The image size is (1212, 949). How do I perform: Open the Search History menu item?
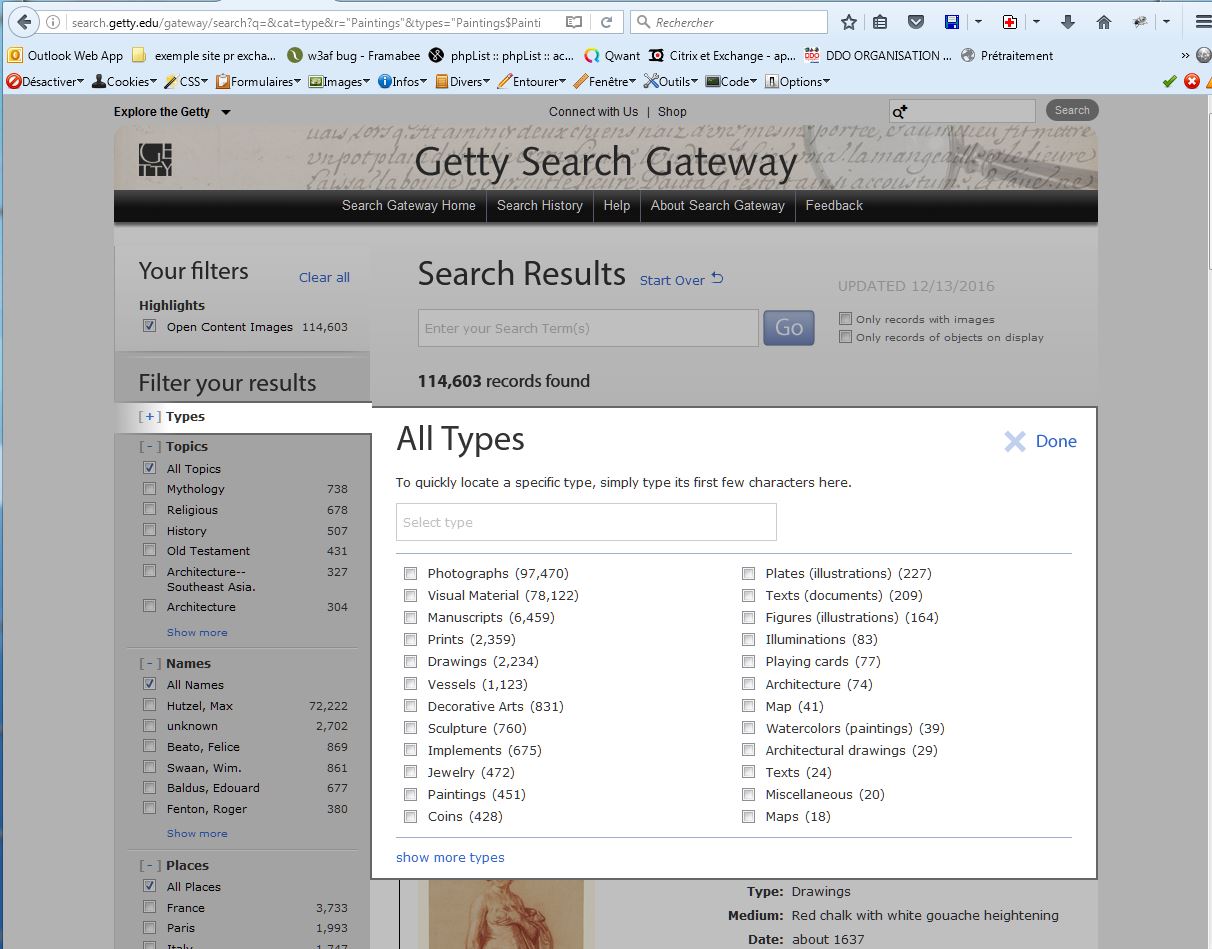point(539,205)
